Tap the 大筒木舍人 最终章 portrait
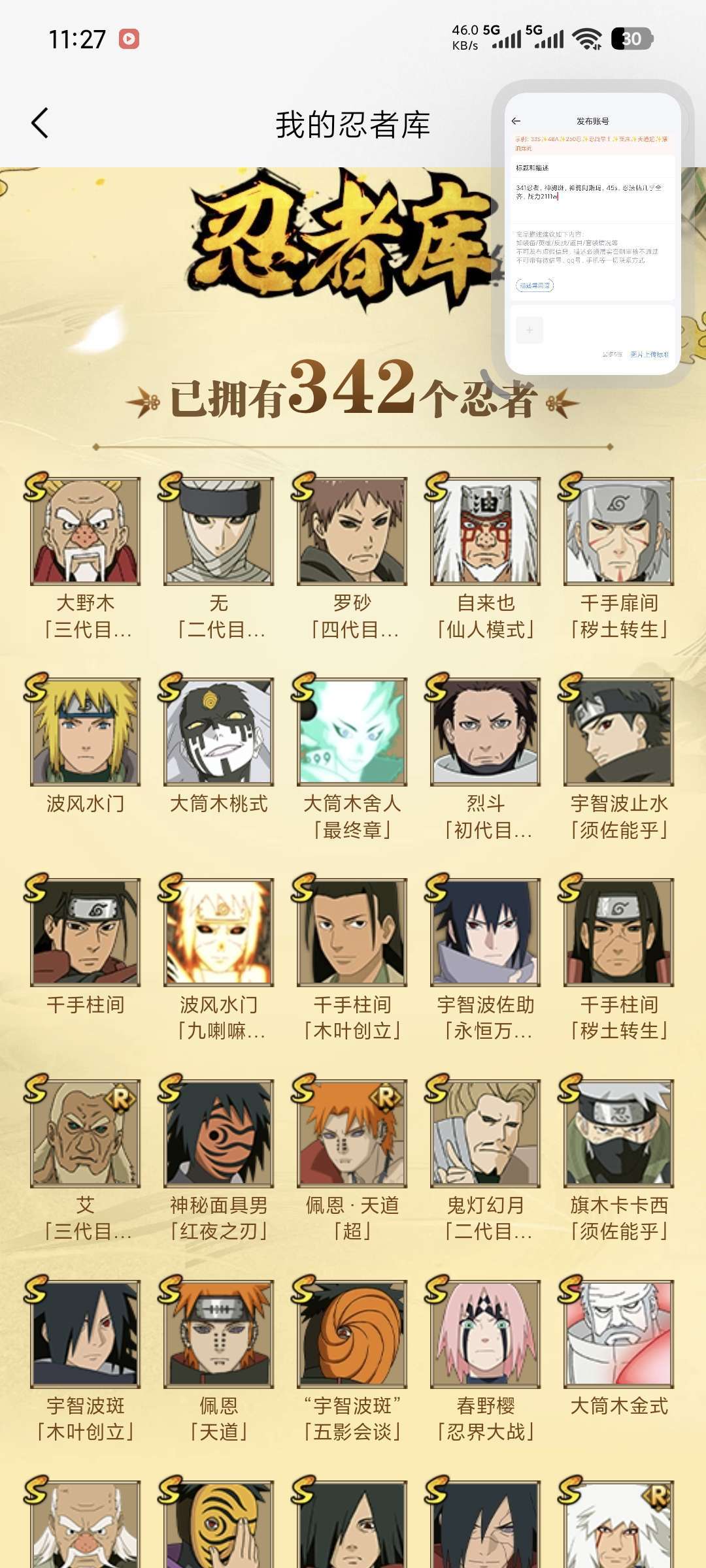706x1568 pixels. pyautogui.click(x=352, y=732)
